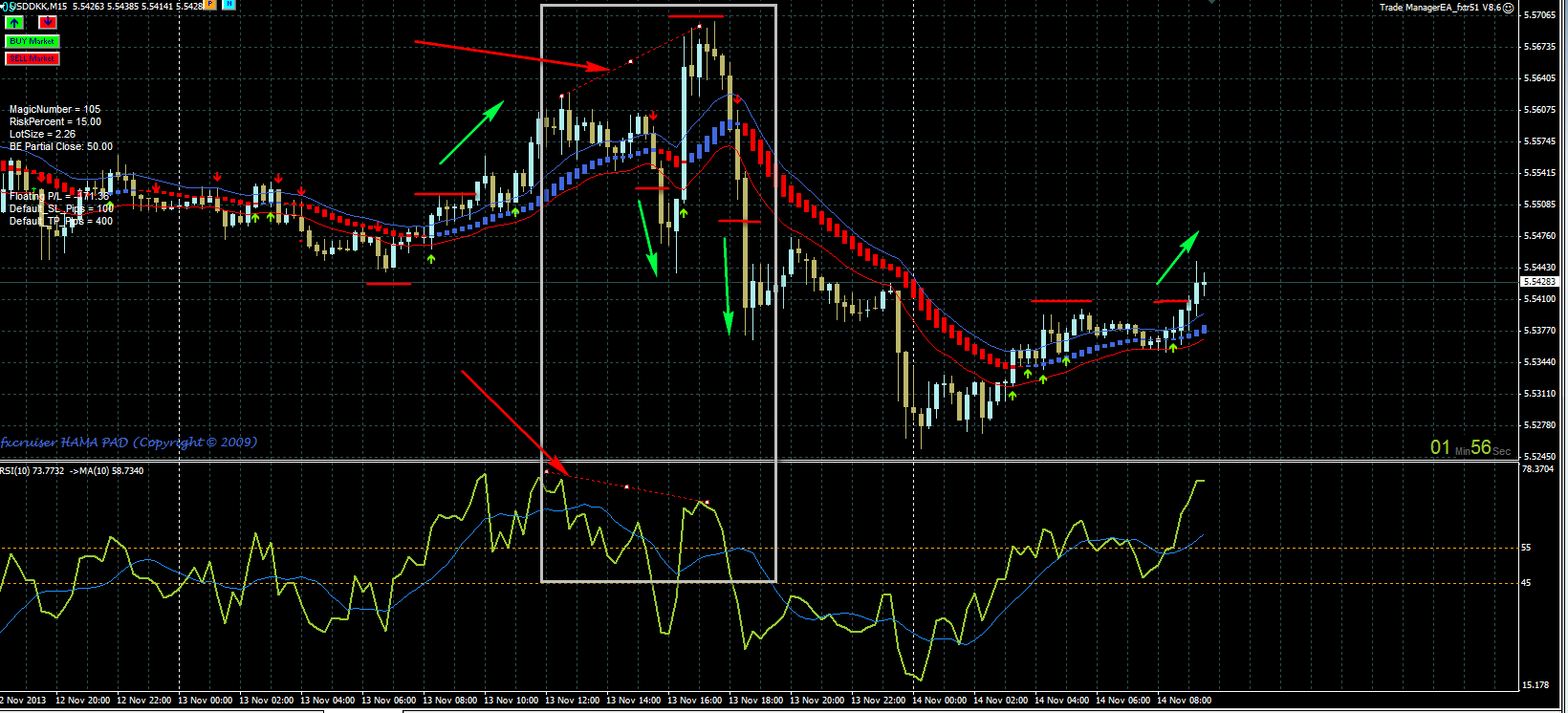
Task: Select BE Partial Close: 50.00 text
Action: point(60,146)
